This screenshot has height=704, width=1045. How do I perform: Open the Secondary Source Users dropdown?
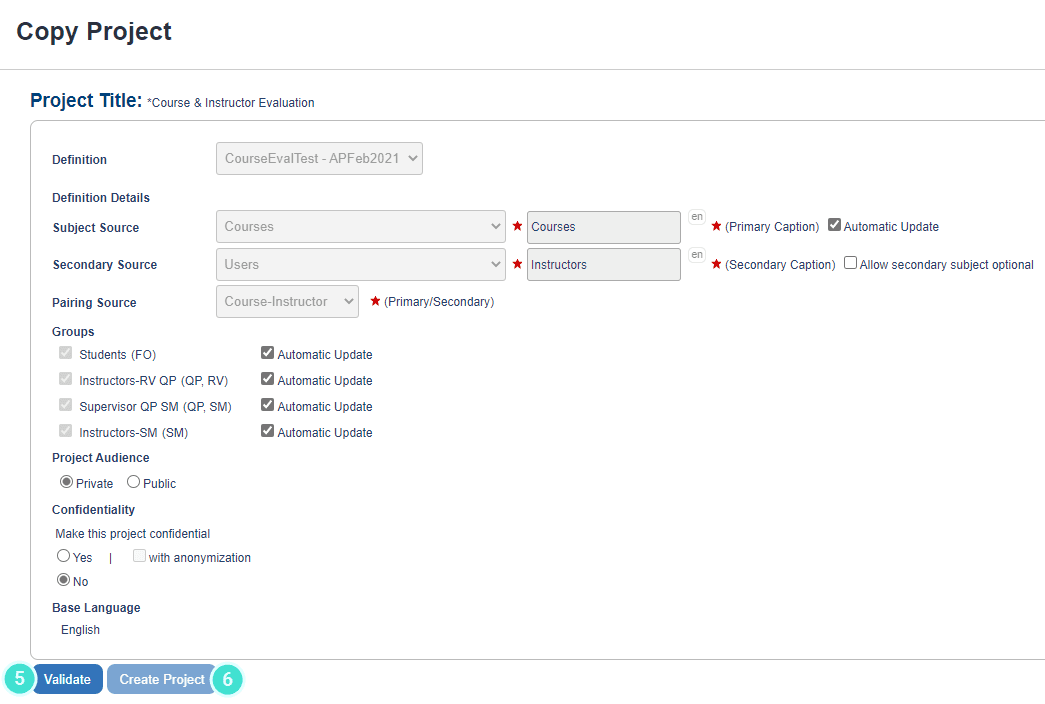tap(361, 265)
